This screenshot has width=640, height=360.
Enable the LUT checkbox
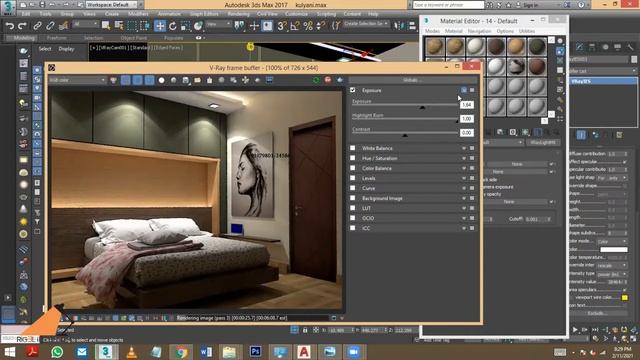353,208
